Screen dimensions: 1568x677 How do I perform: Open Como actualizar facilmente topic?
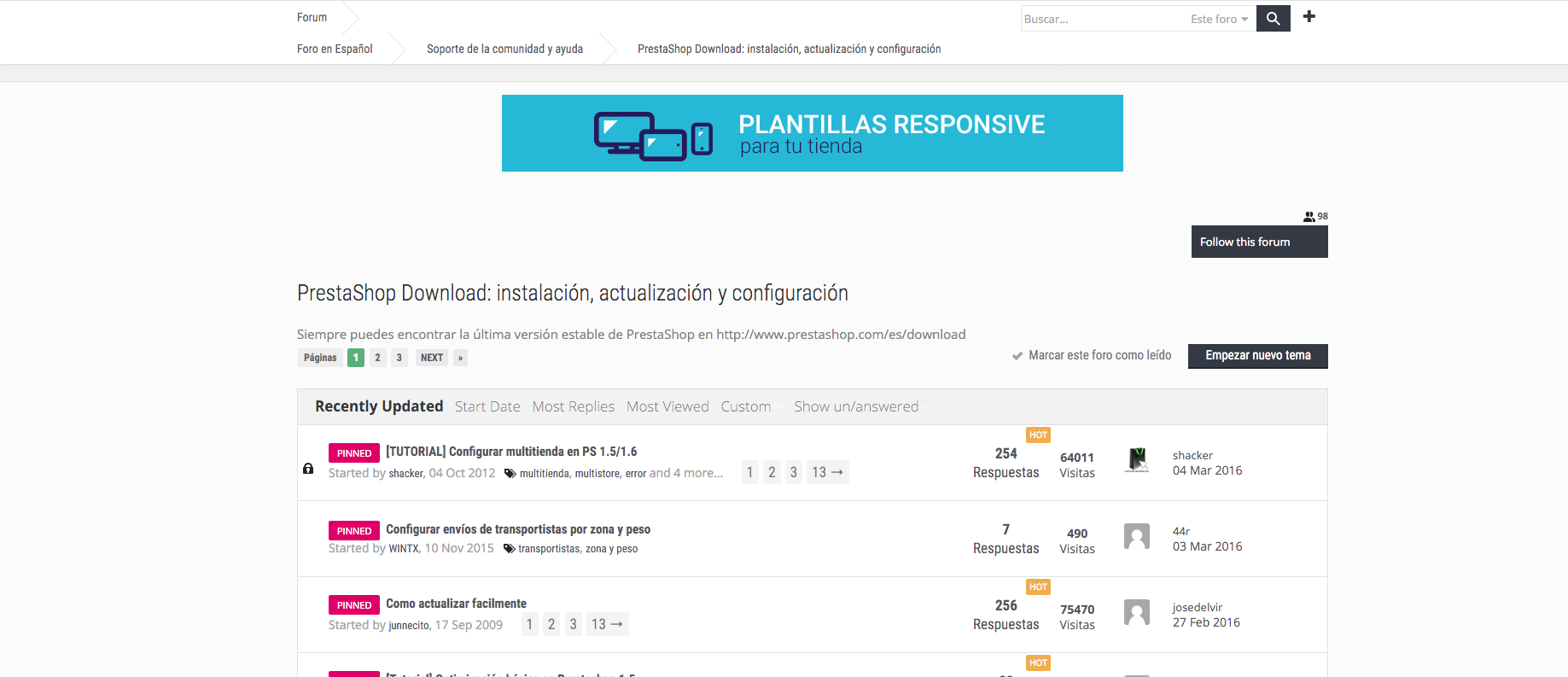pos(456,604)
